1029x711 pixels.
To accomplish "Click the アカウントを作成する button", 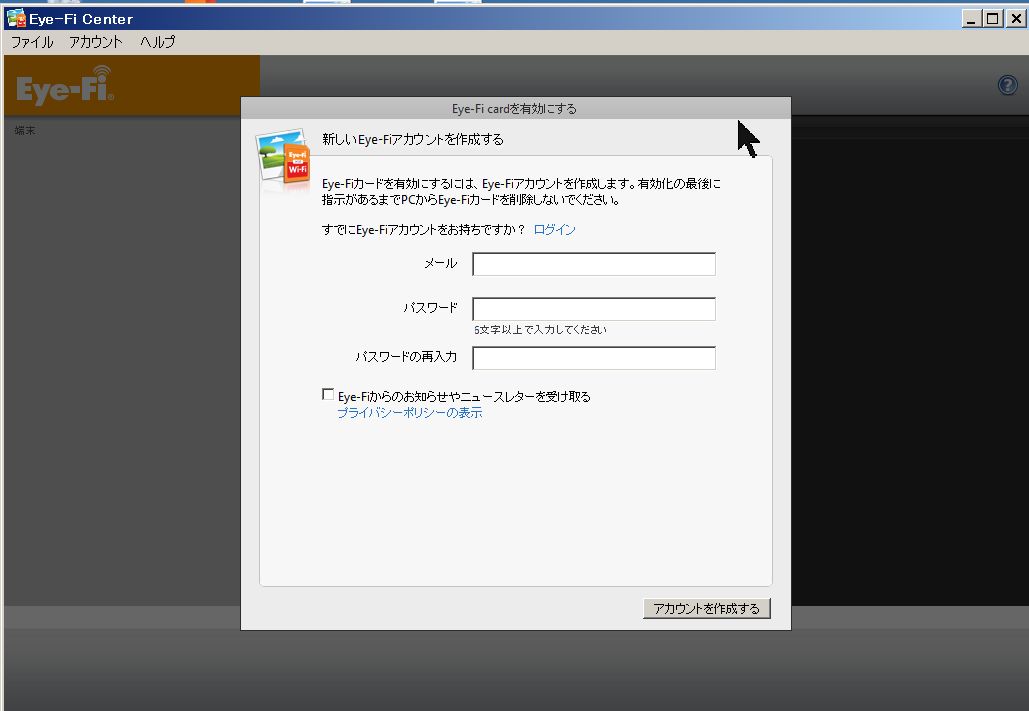I will coord(706,609).
